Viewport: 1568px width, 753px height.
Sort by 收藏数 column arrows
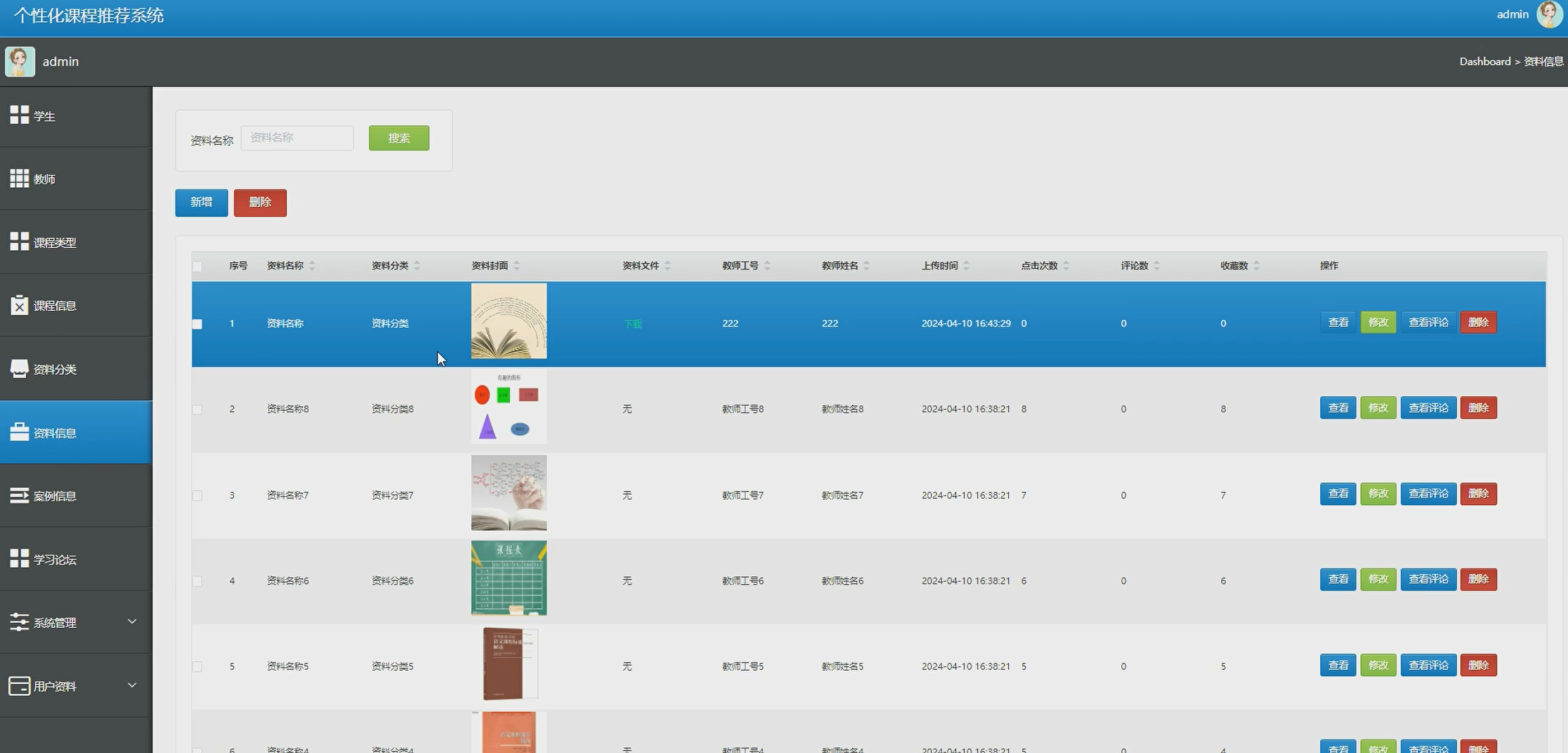(1257, 266)
